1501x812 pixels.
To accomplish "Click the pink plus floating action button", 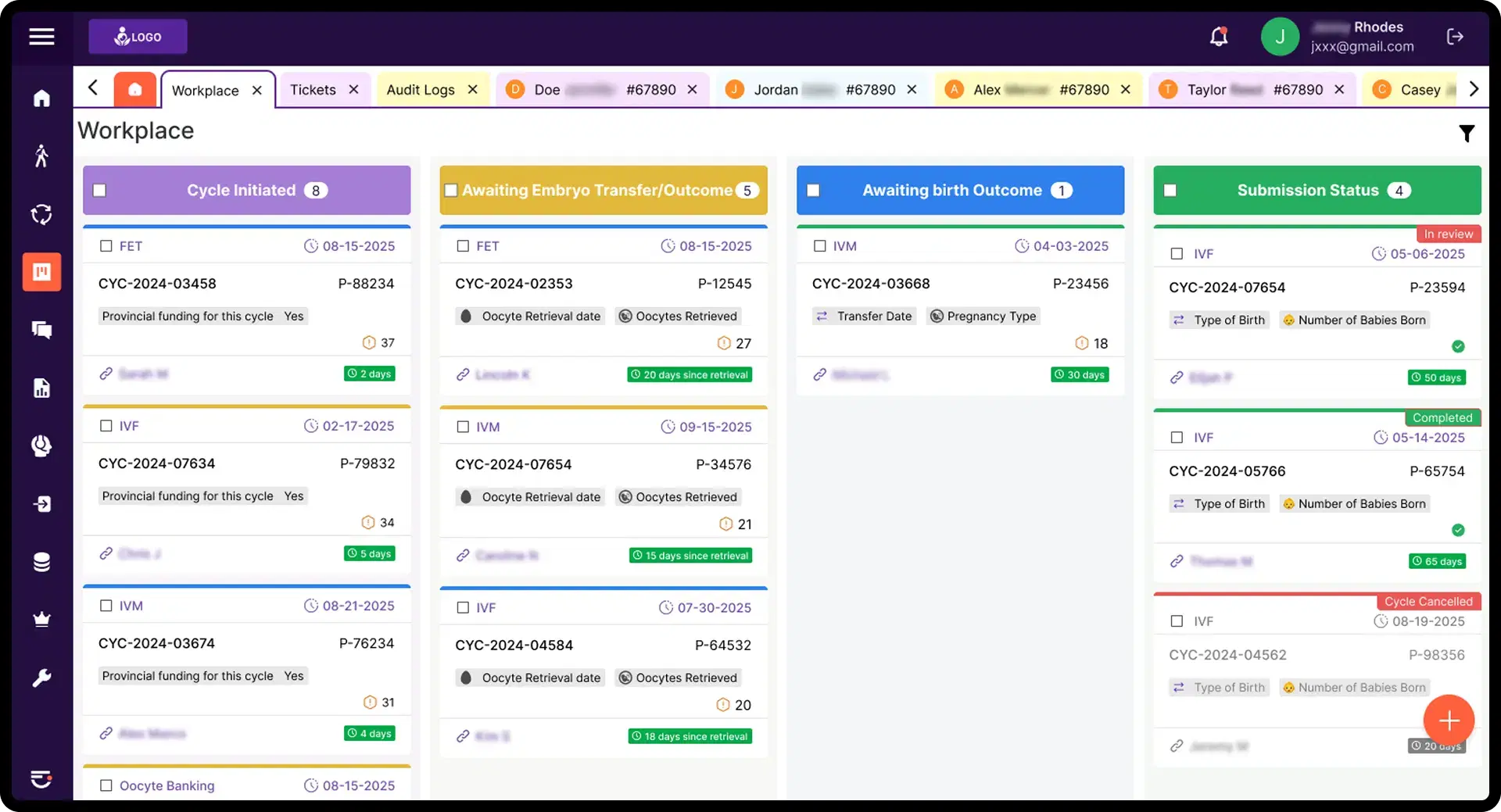I will tap(1449, 720).
